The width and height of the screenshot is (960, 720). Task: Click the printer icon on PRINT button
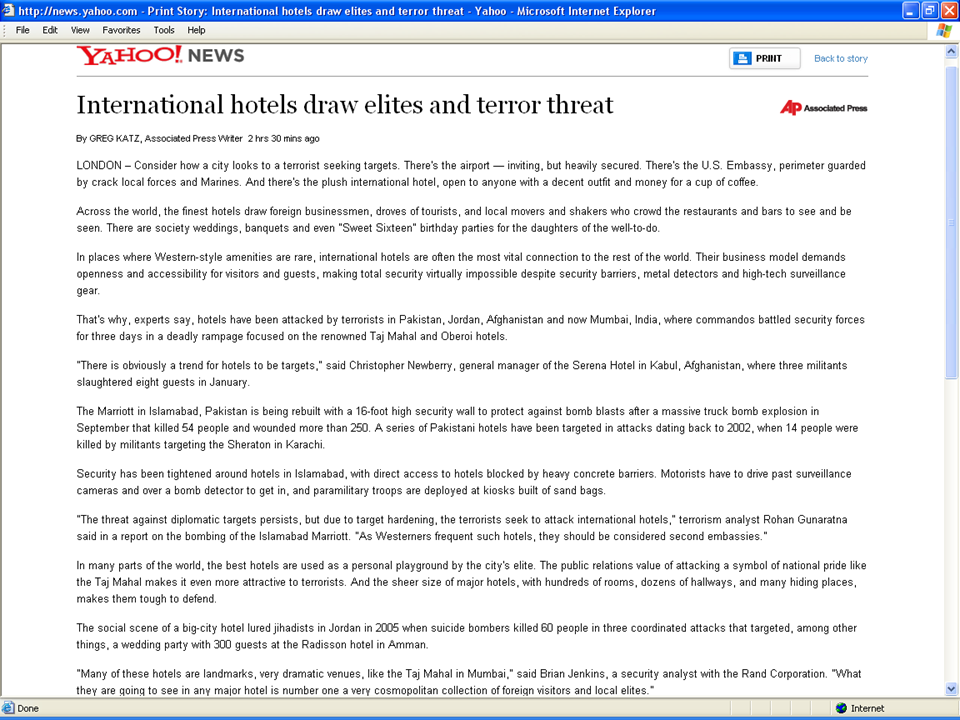742,59
